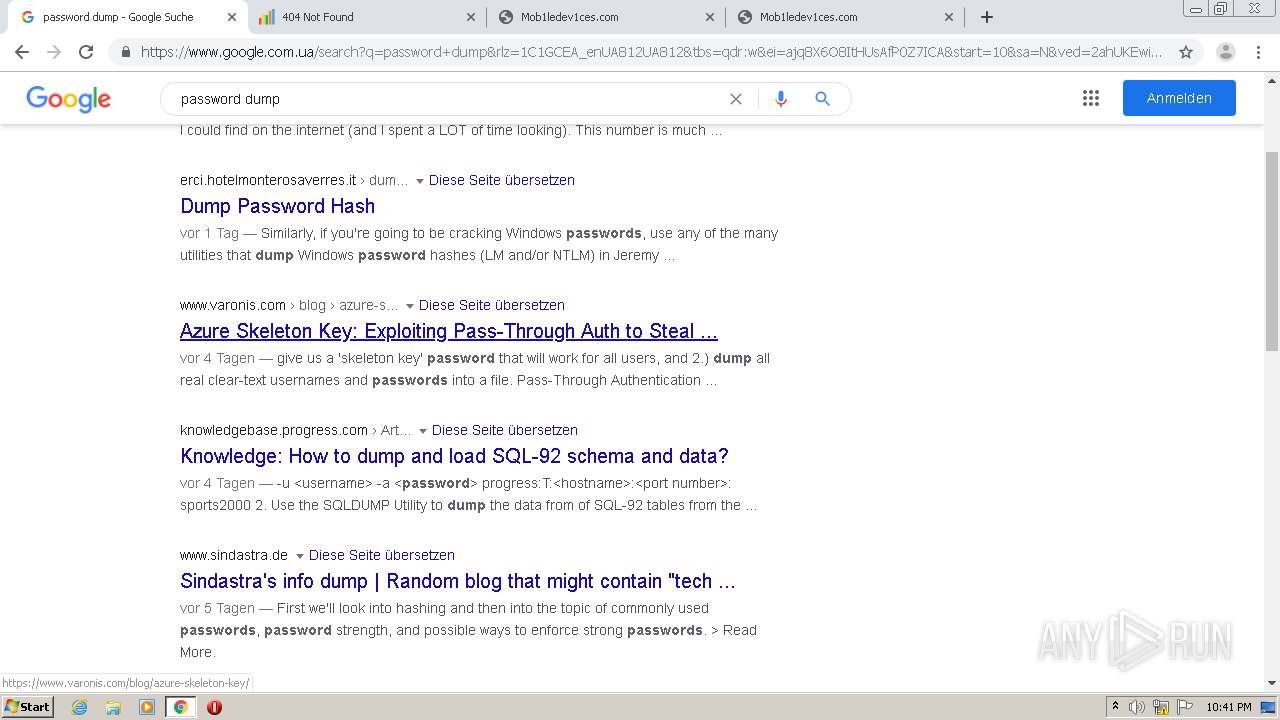Viewport: 1280px width, 720px height.
Task: Translate the knowledgebase.progress.com result page
Action: [x=505, y=430]
